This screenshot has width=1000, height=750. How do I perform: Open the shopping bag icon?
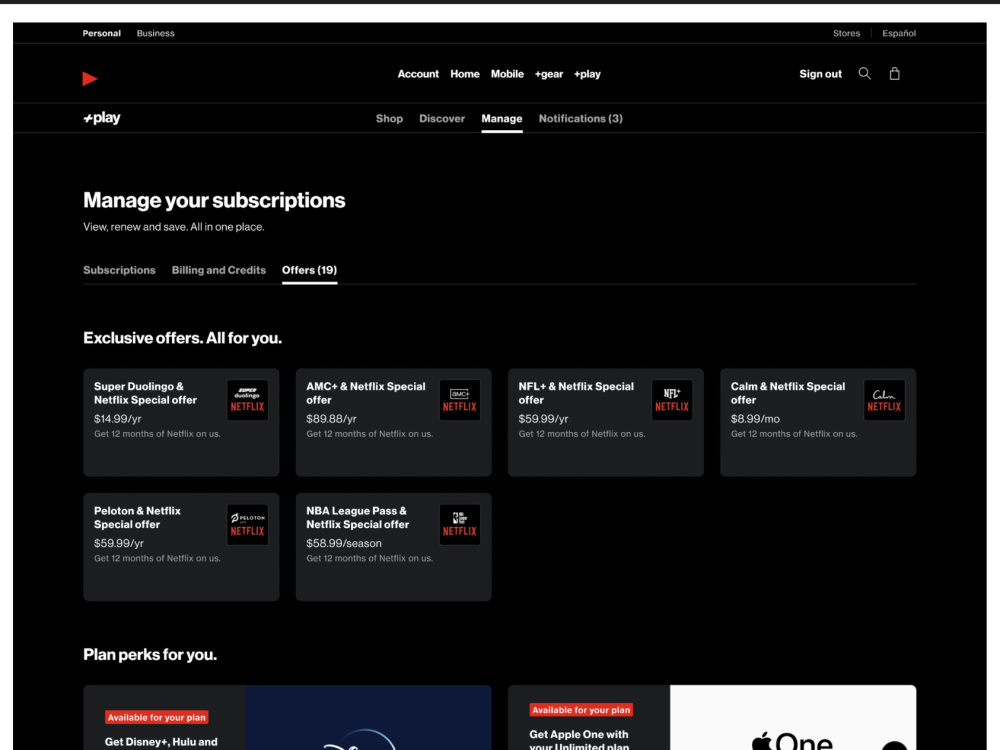click(895, 74)
